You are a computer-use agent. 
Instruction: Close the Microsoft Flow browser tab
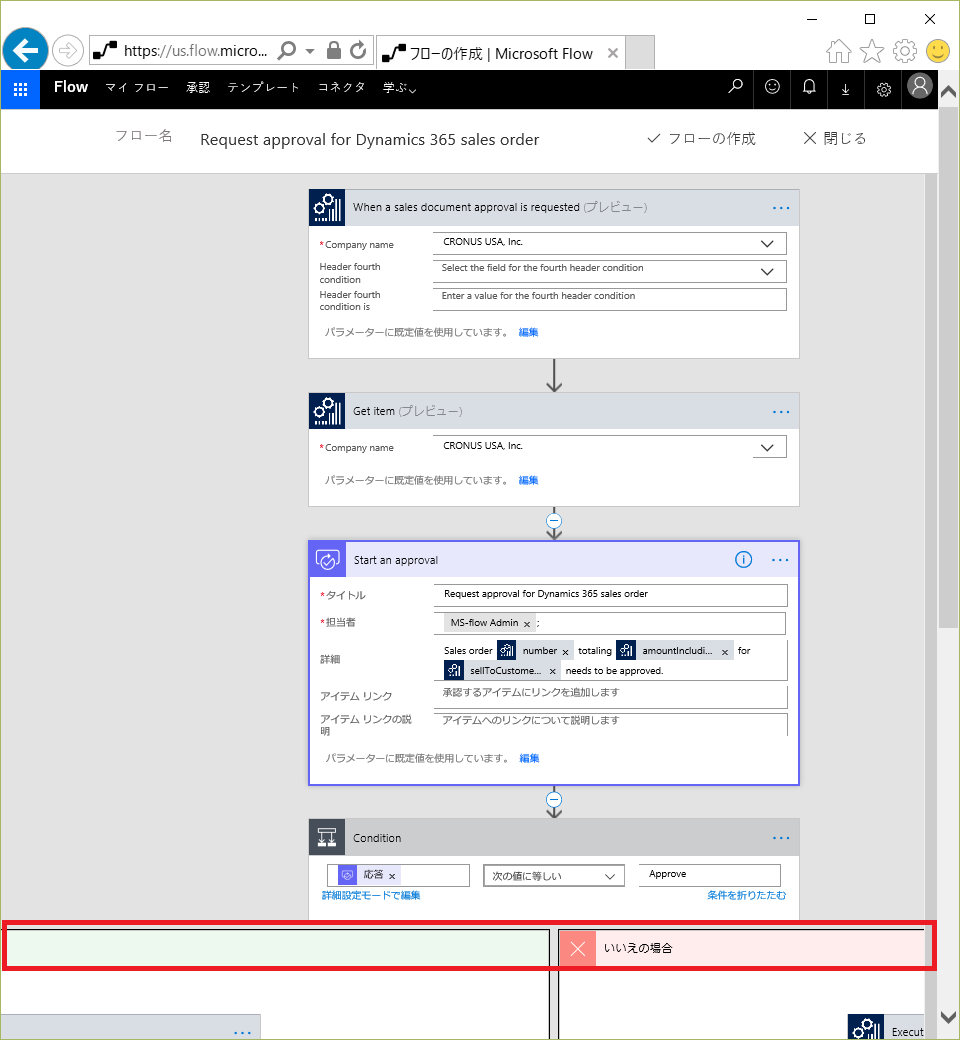[613, 53]
